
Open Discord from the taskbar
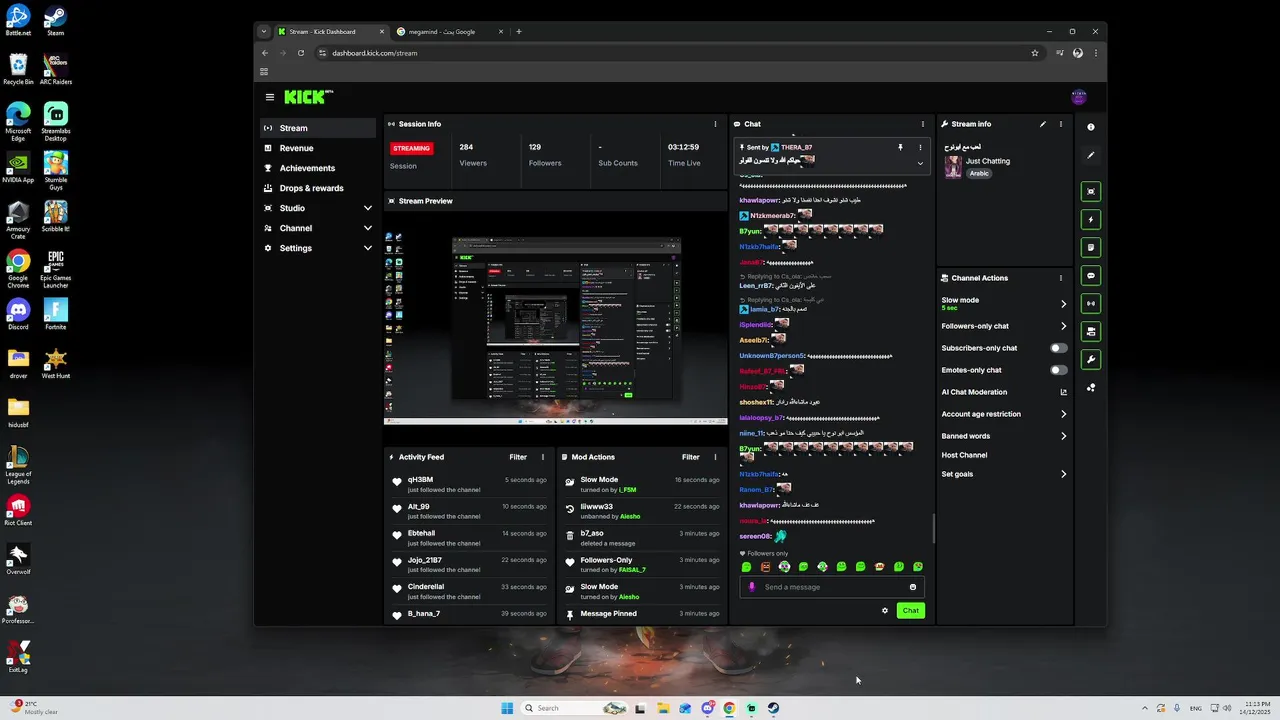pyautogui.click(x=708, y=708)
